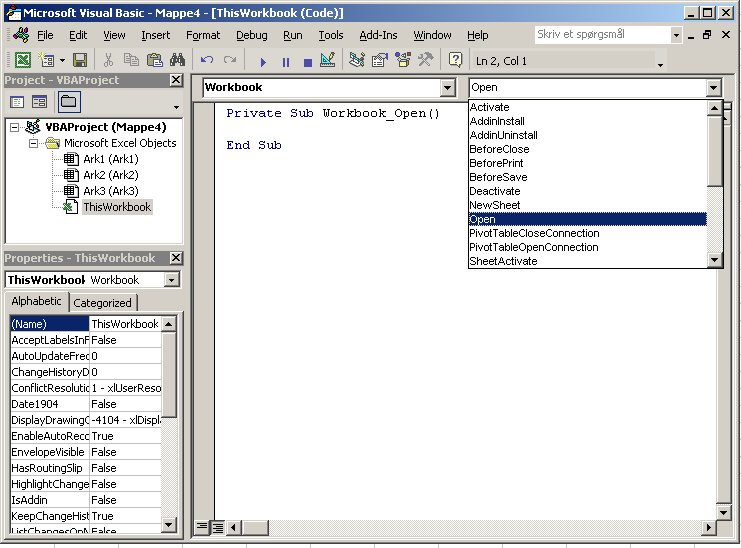This screenshot has width=741, height=548.
Task: Click the Cut scissors icon
Action: pyautogui.click(x=108, y=60)
